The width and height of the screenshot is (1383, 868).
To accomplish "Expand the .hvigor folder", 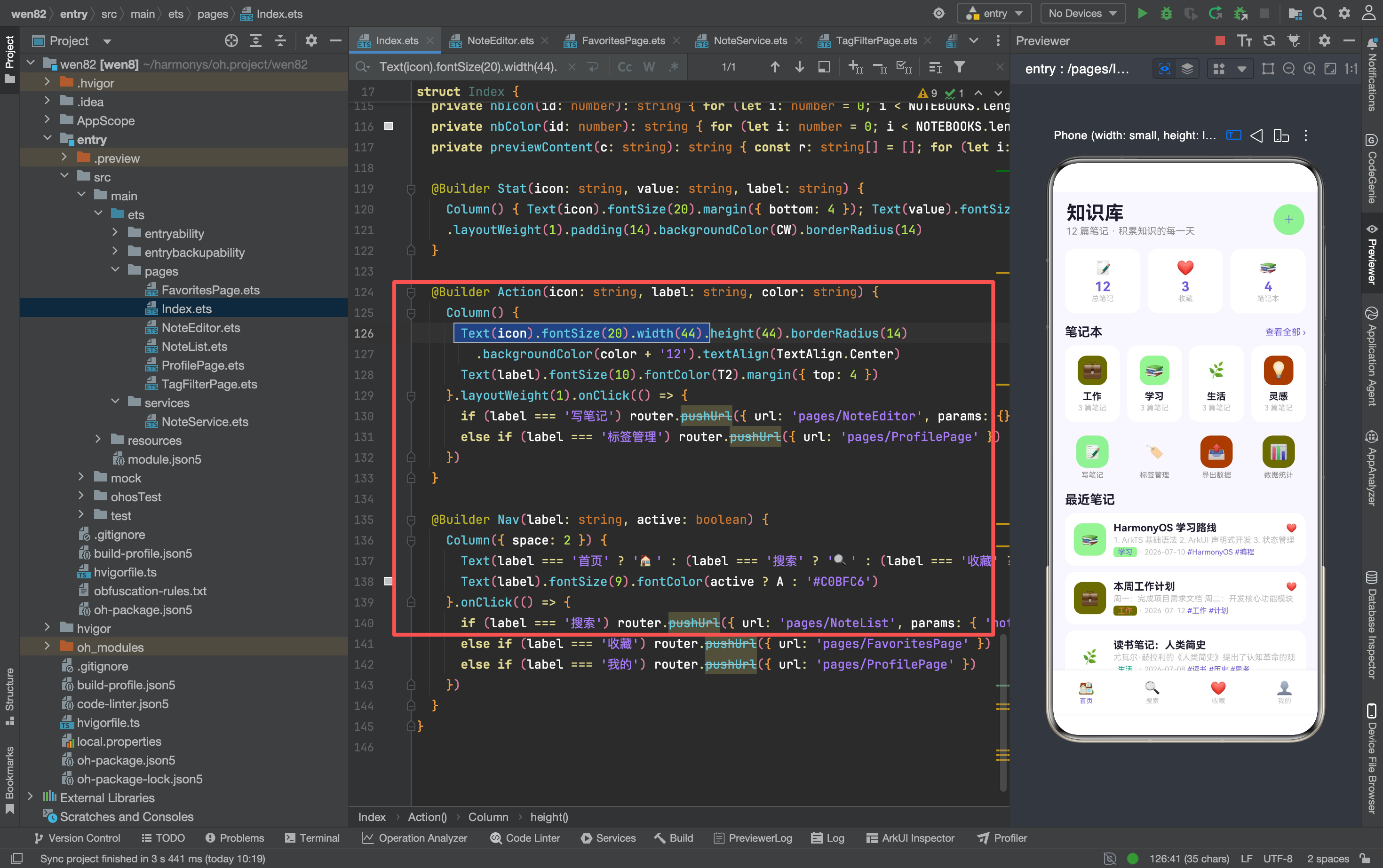I will click(x=47, y=82).
